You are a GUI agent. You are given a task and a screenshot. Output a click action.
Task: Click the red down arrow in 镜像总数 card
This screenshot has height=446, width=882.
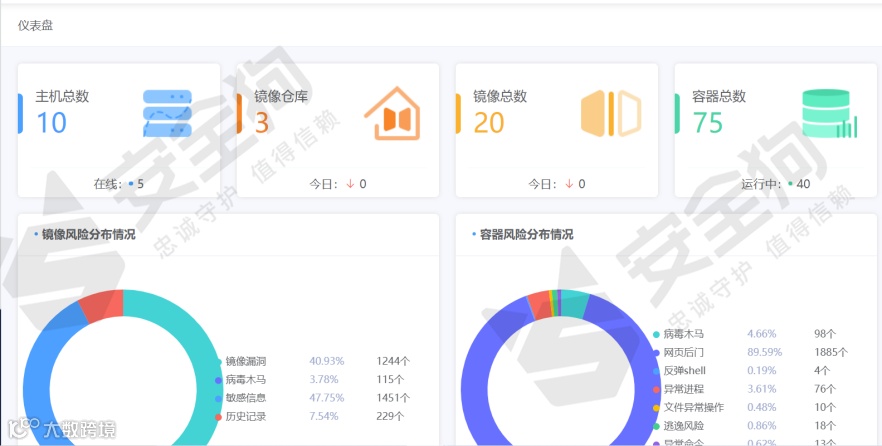(569, 184)
